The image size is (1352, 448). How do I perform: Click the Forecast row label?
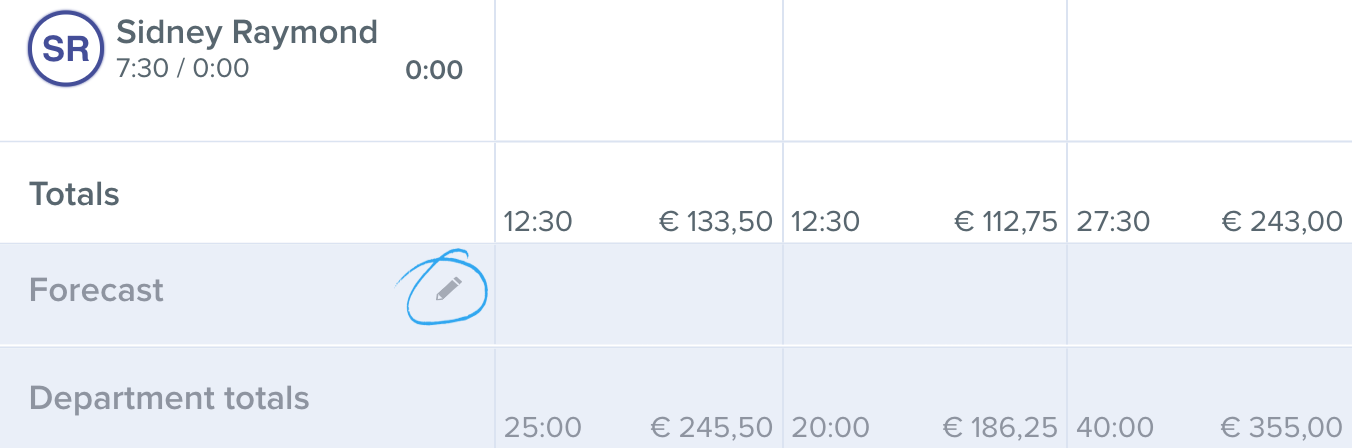click(x=96, y=290)
